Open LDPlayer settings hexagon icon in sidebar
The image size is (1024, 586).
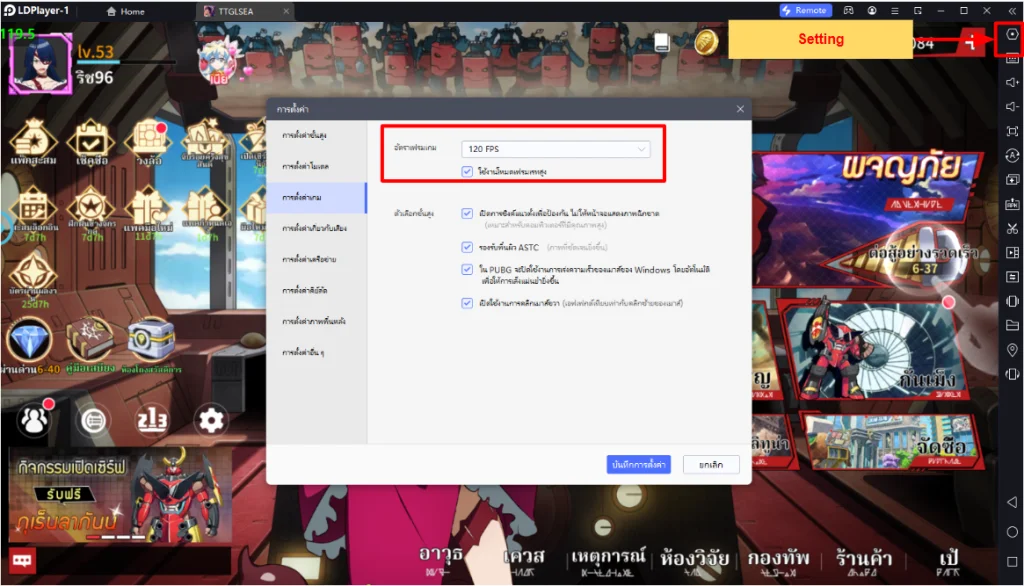point(1012,34)
